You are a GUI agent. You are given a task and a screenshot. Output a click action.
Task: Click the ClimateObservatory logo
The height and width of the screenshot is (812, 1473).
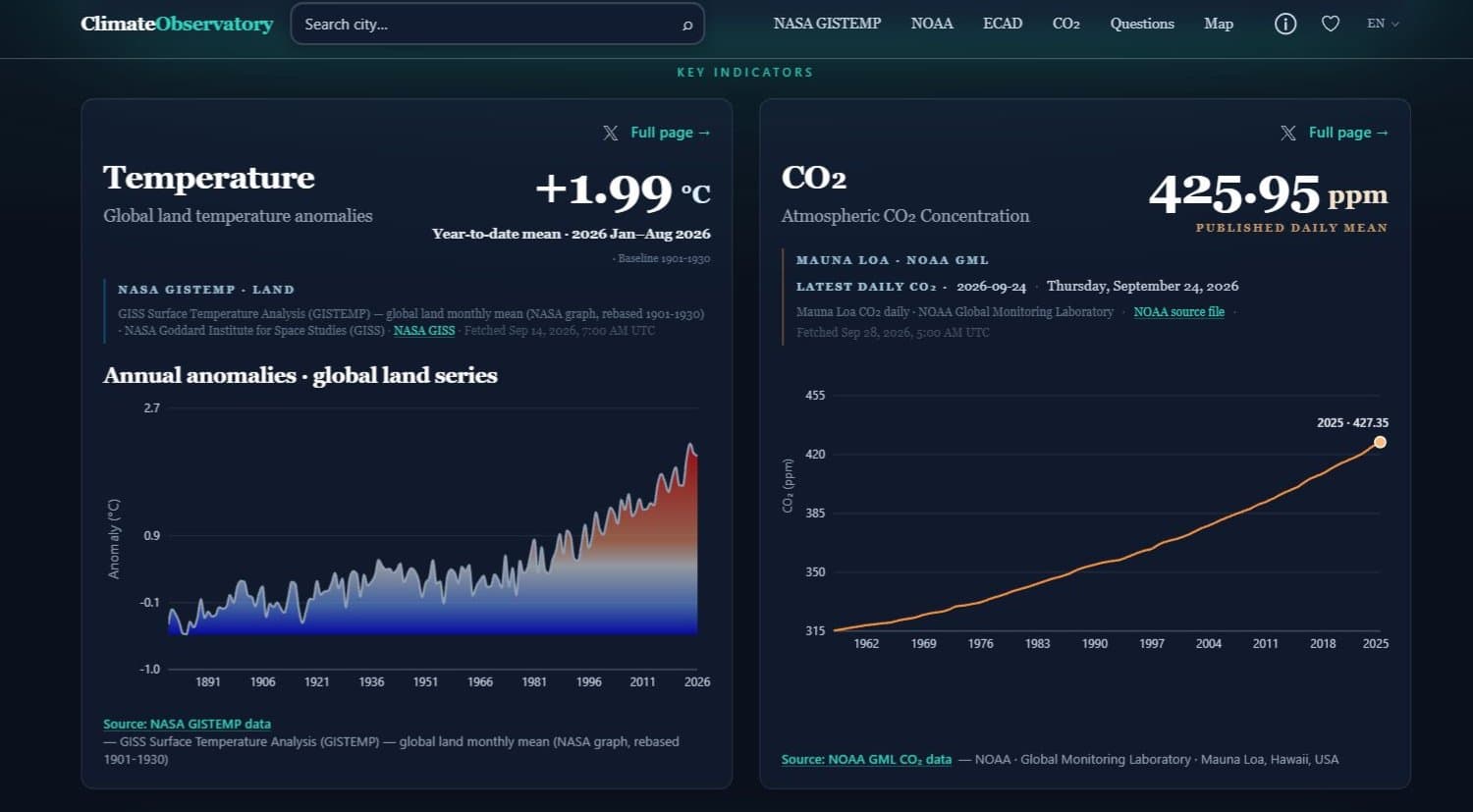tap(177, 24)
